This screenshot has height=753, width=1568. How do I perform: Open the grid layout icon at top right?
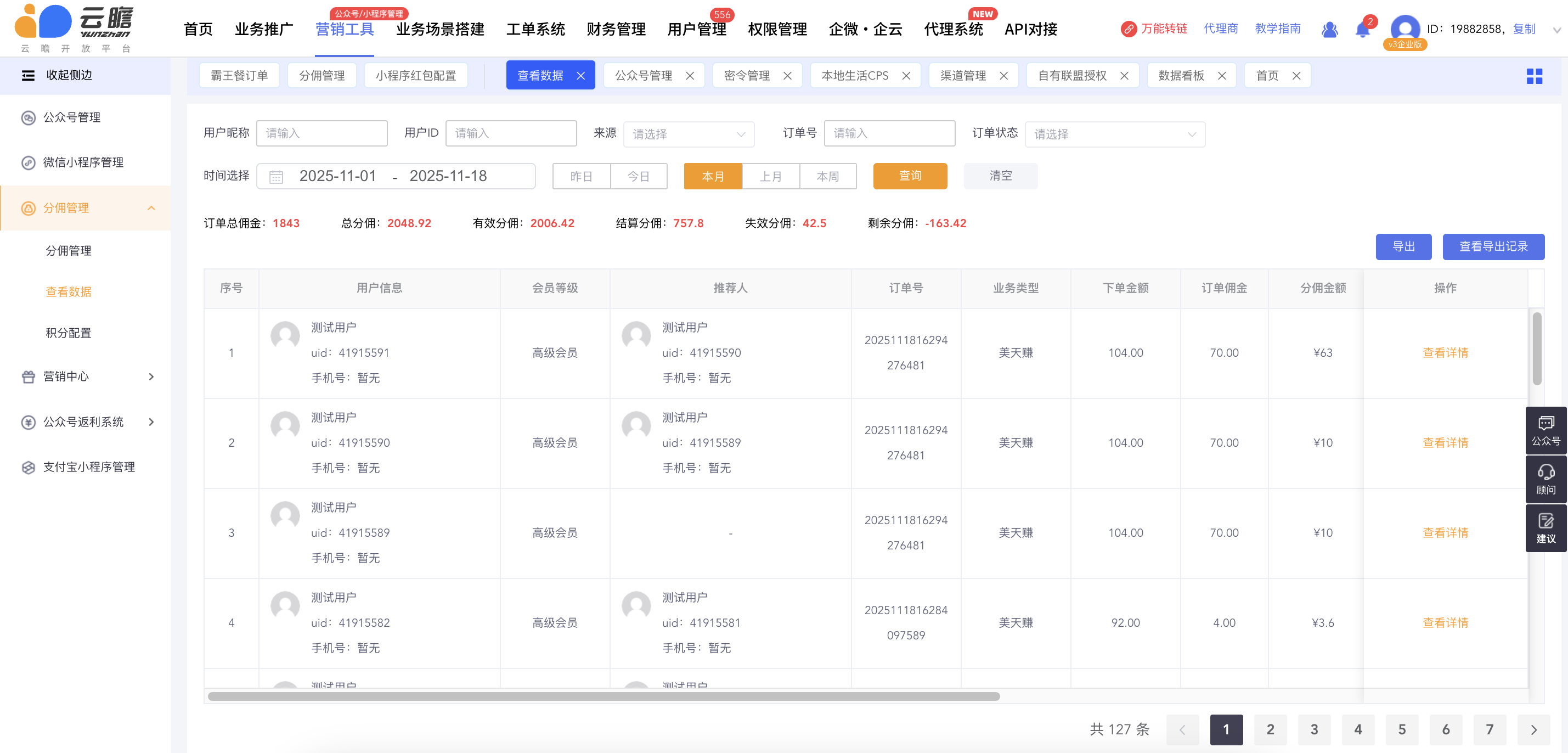(x=1534, y=76)
